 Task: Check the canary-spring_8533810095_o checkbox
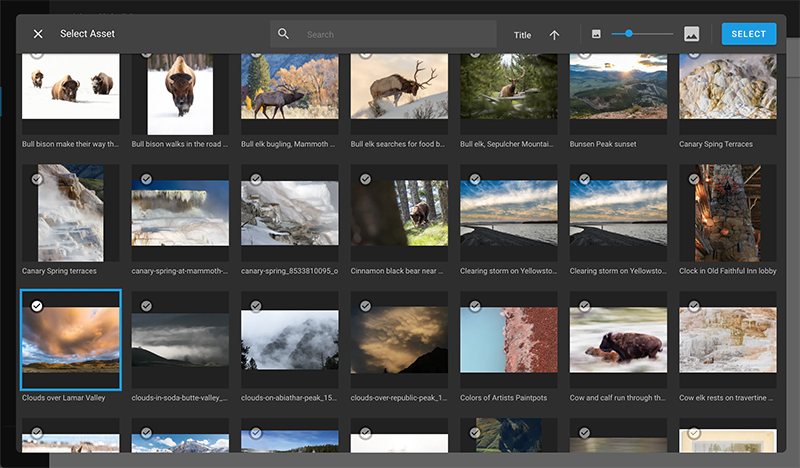(256, 179)
